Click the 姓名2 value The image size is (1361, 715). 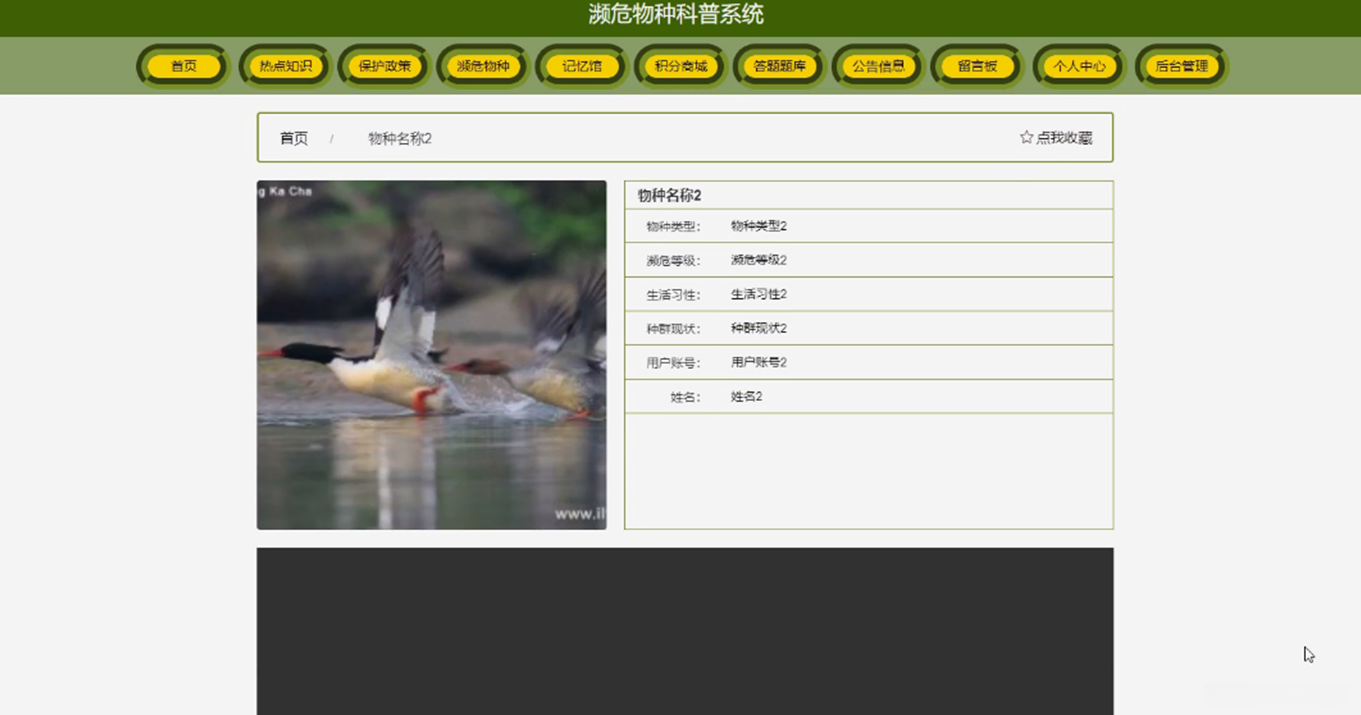click(747, 396)
